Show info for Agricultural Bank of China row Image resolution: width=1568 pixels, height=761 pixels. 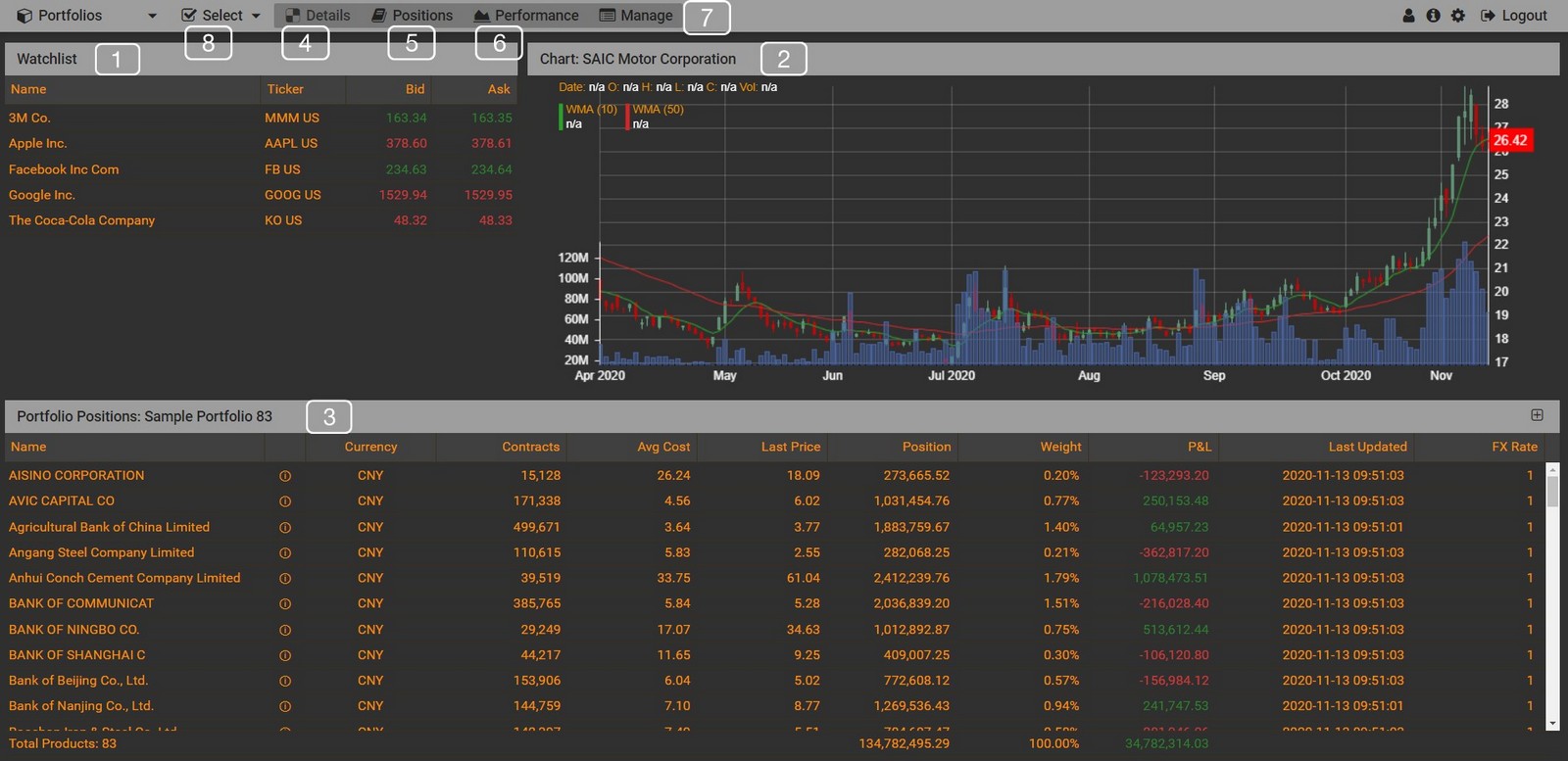click(x=285, y=527)
